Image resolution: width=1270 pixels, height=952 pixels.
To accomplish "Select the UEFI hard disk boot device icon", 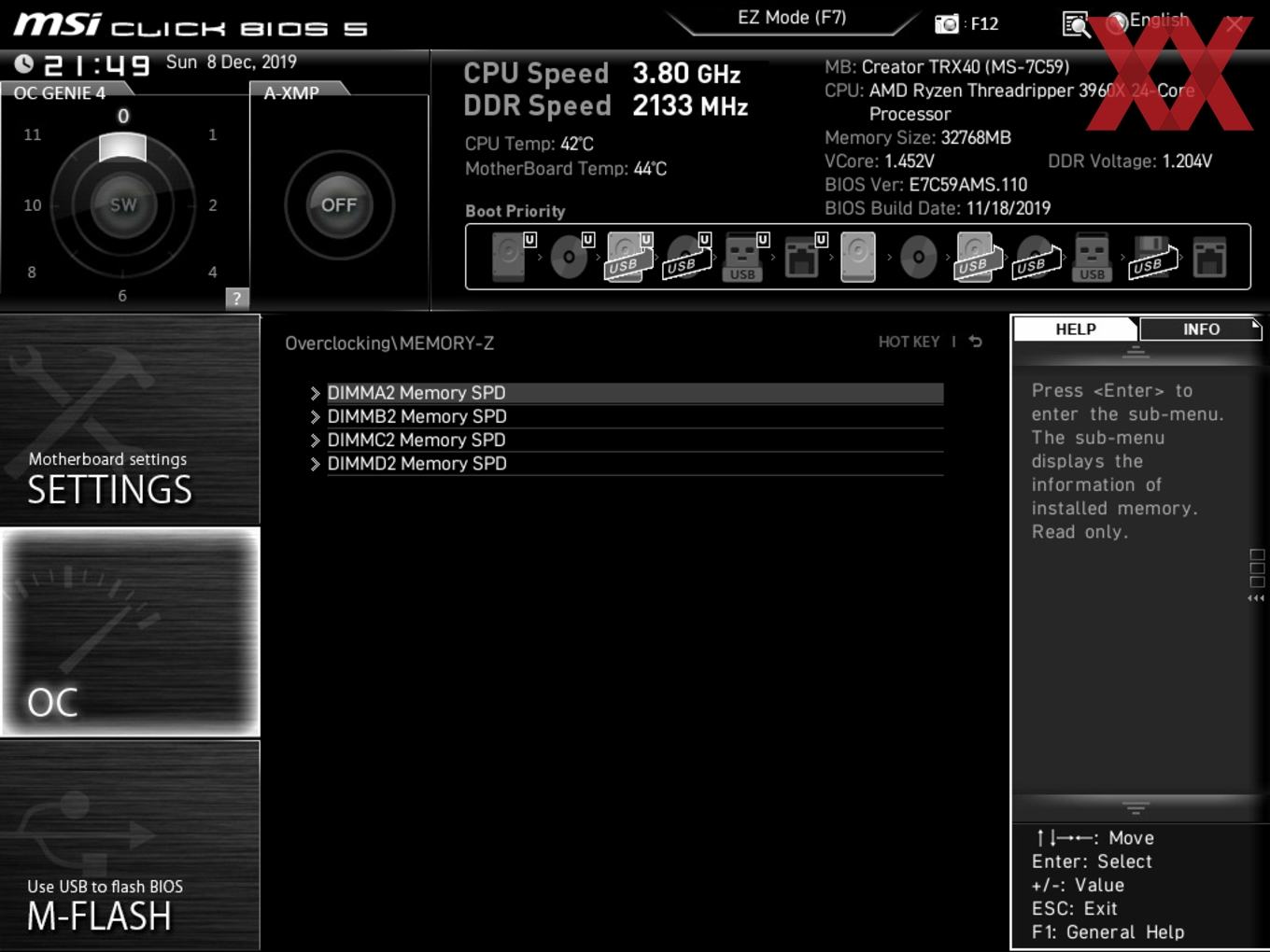I will coord(511,257).
